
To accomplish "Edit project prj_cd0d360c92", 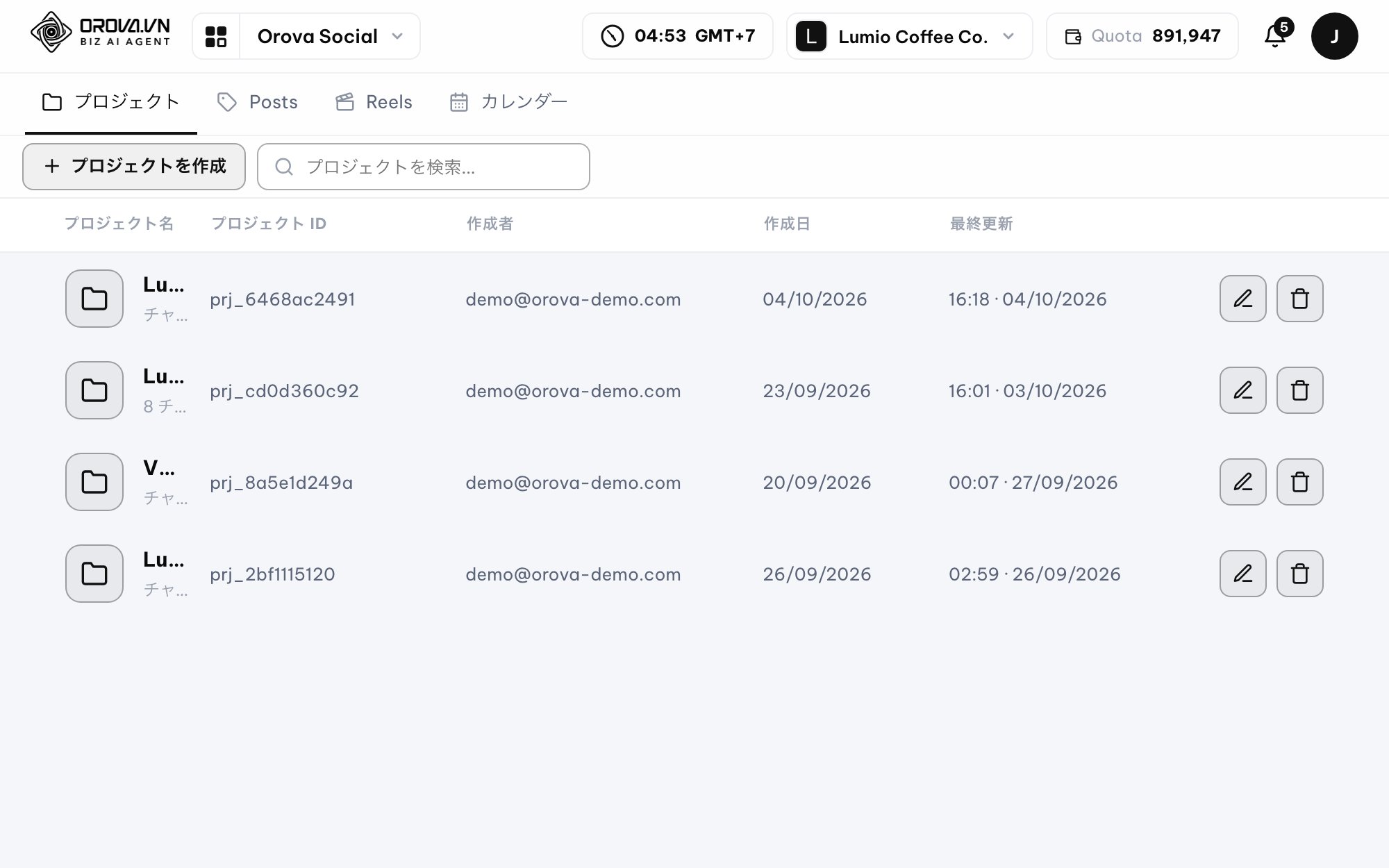I will [x=1242, y=390].
